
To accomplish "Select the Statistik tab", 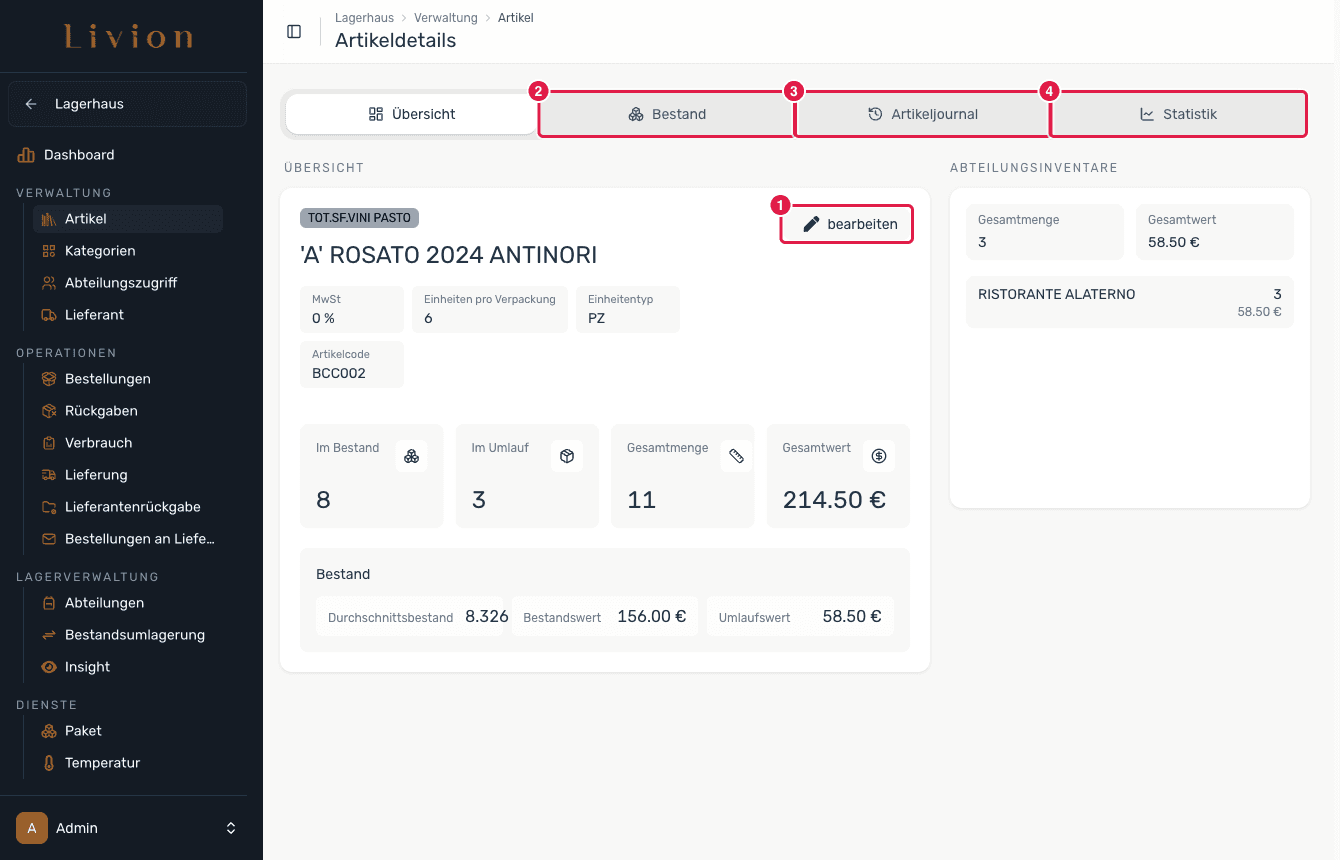I will (1179, 114).
